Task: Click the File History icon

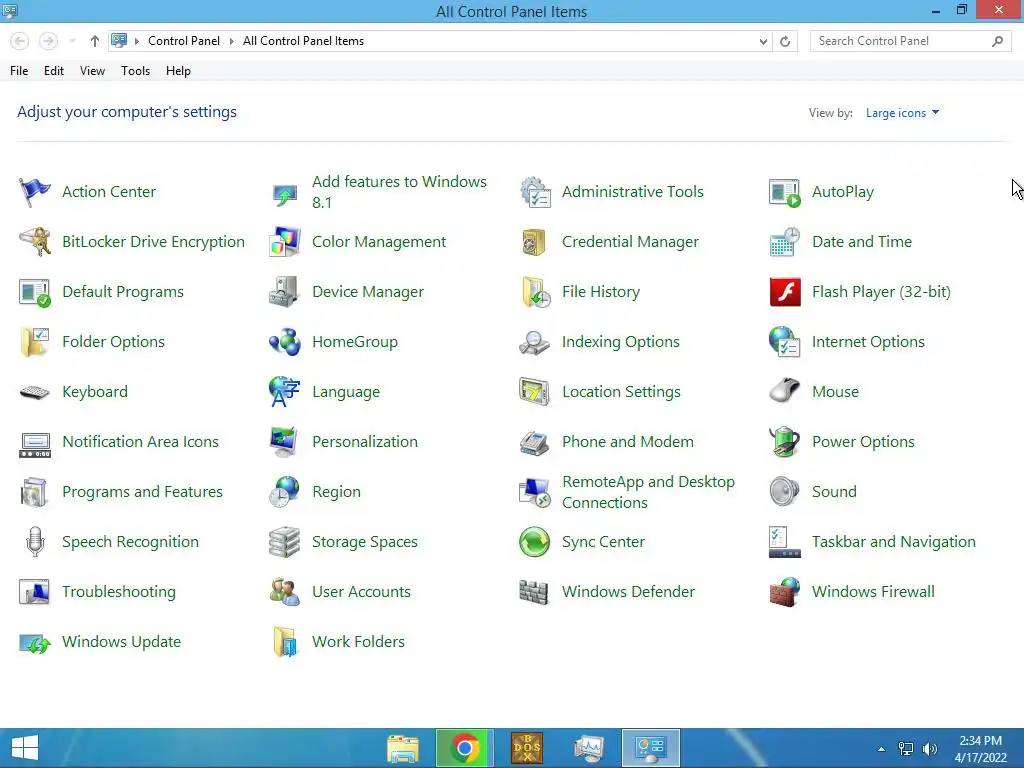Action: 535,292
